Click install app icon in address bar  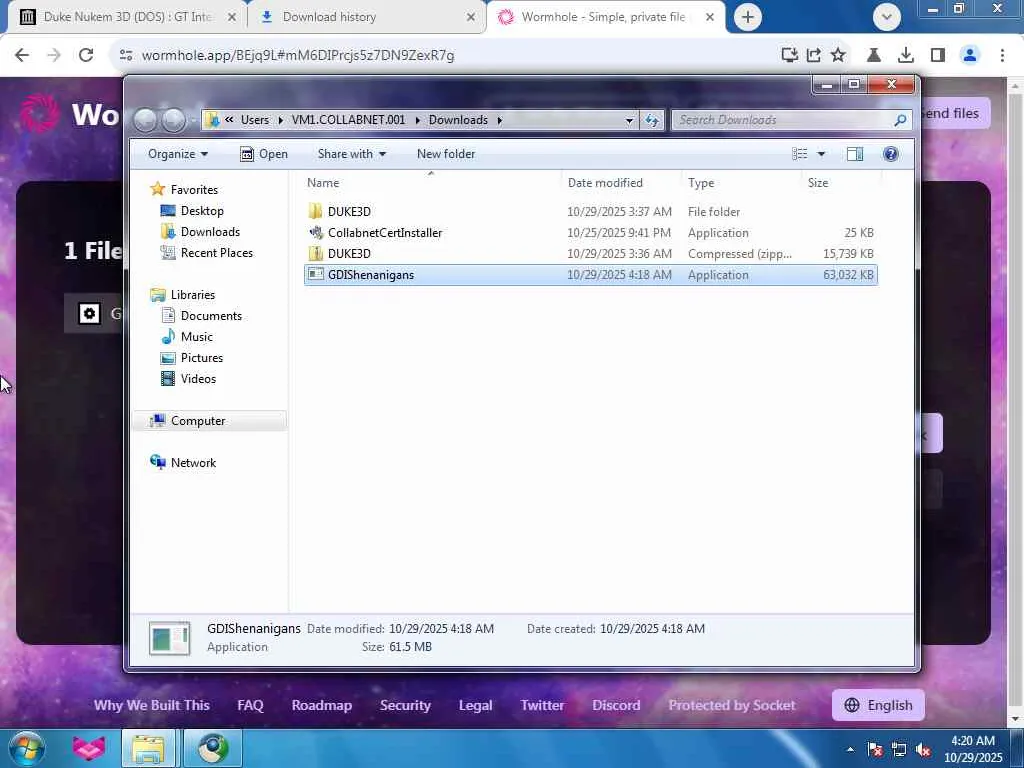coord(790,56)
